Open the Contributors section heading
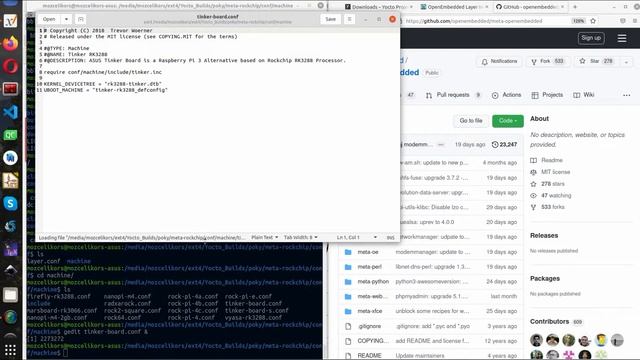 pyautogui.click(x=549, y=322)
